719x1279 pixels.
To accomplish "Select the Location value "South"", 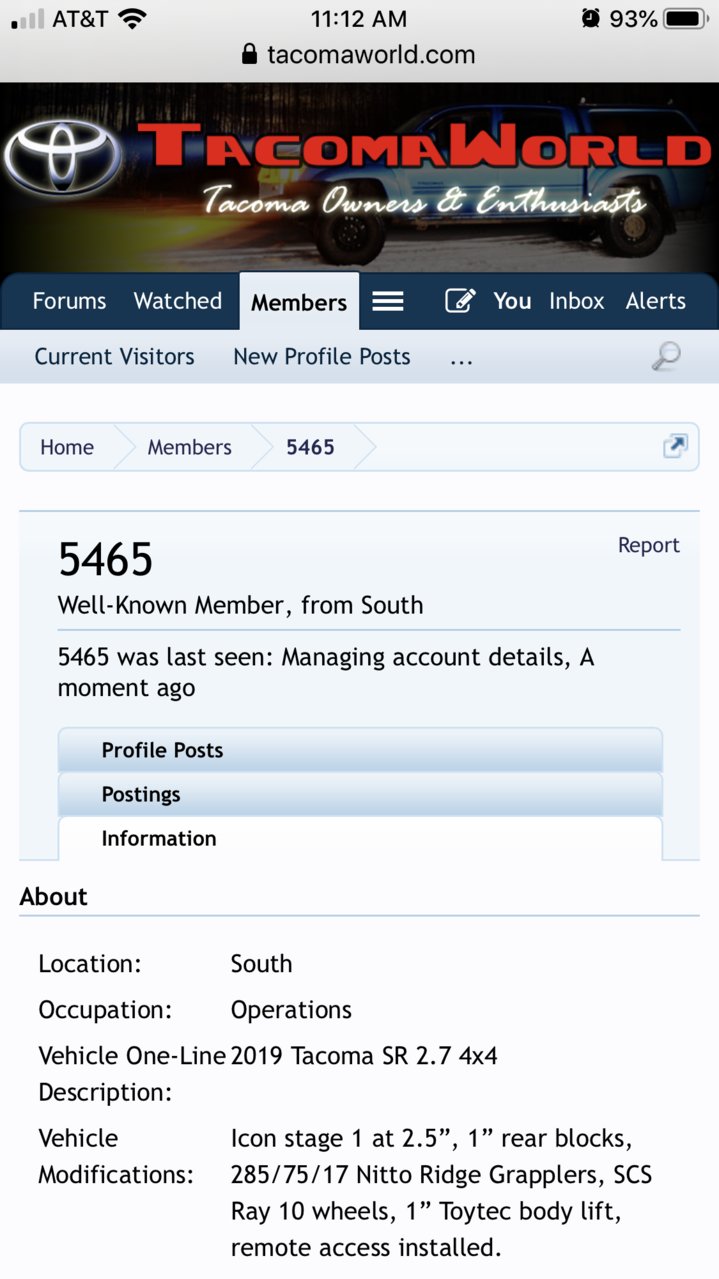I will pos(261,964).
